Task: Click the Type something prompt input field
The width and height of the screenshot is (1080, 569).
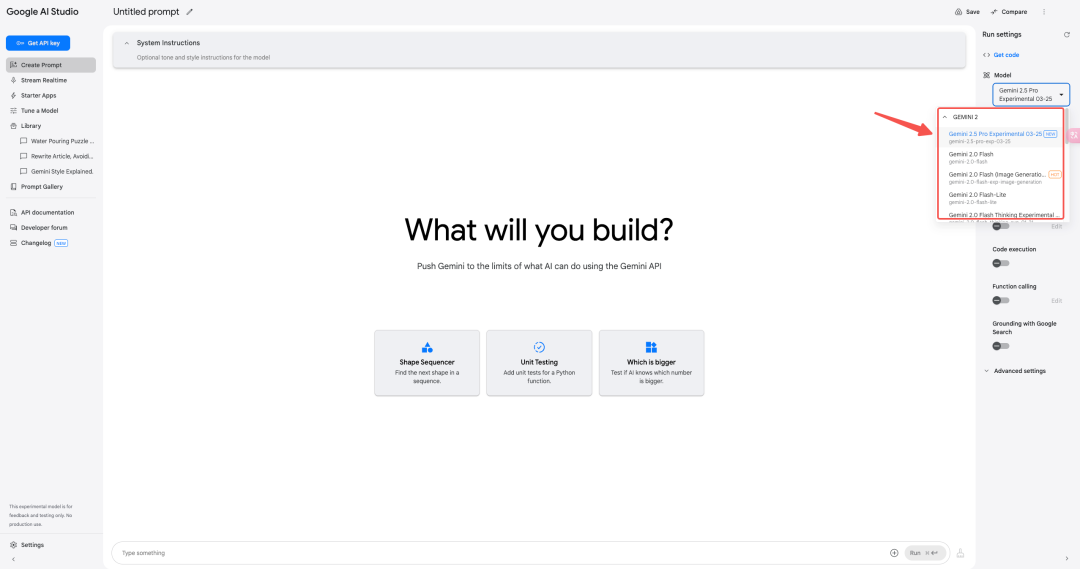Action: pyautogui.click(x=501, y=552)
